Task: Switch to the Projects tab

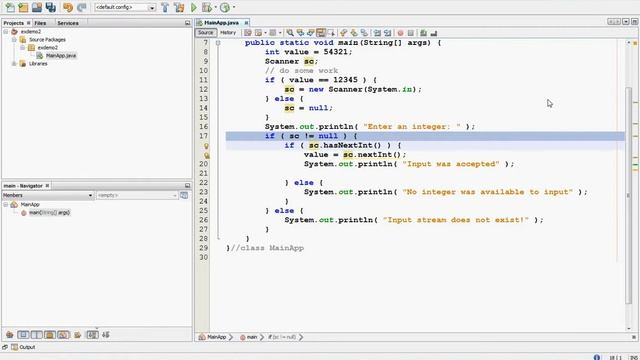Action: coord(13,23)
